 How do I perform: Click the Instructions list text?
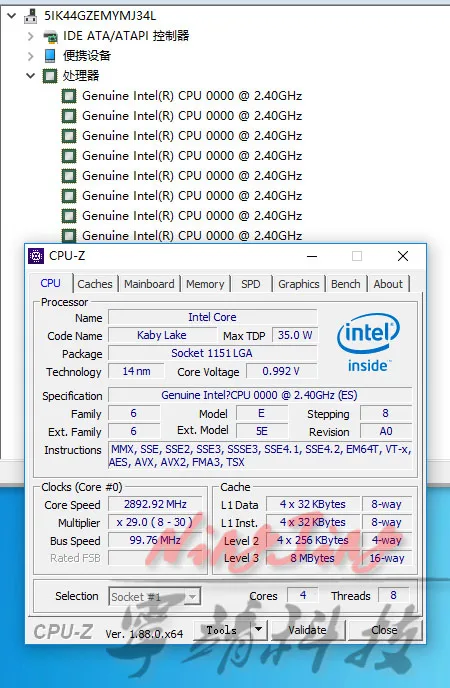click(260, 455)
